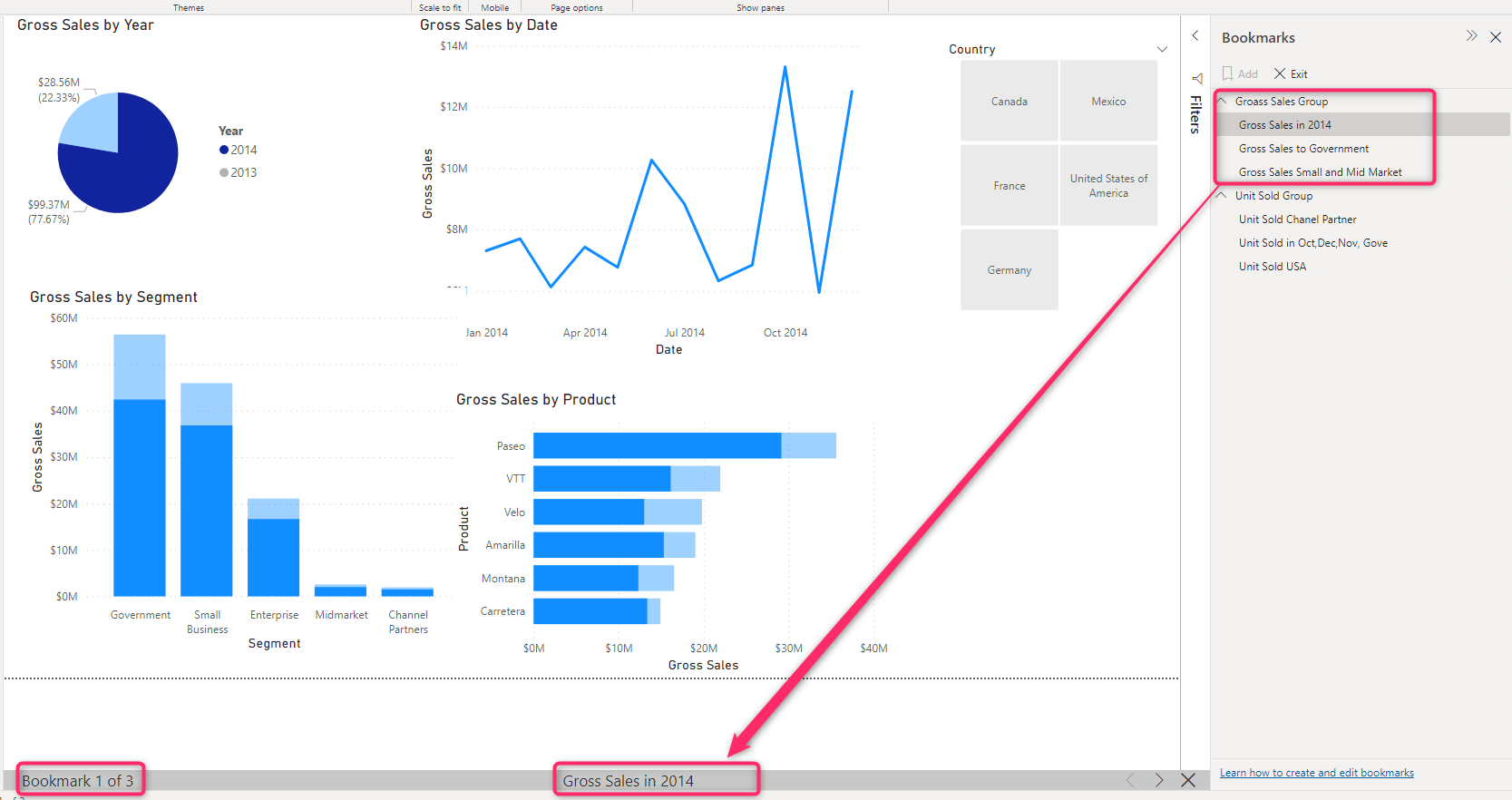This screenshot has width=1512, height=800.
Task: Collapse Bookmarks pane with double chevron
Action: click(1471, 36)
